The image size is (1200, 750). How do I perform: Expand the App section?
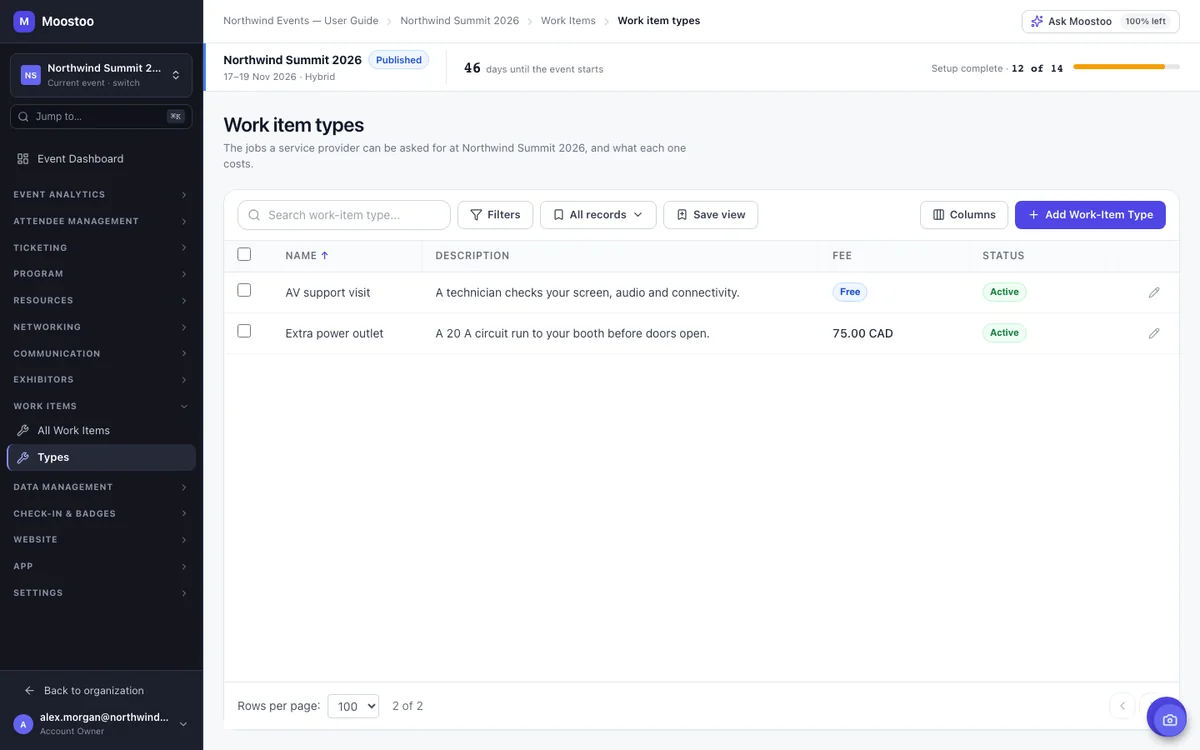pyautogui.click(x=101, y=567)
